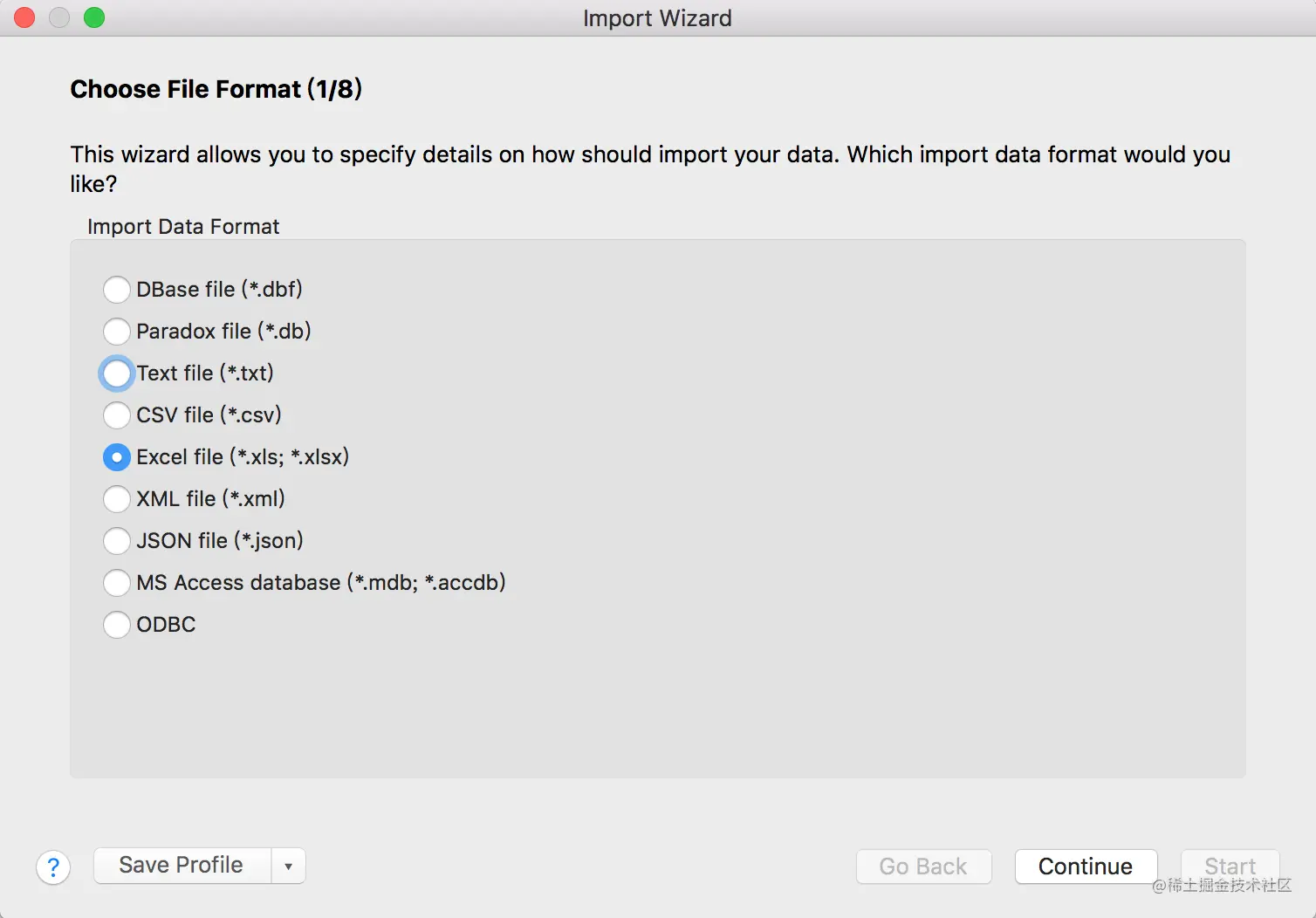This screenshot has height=918, width=1316.
Task: Select the ODBC radio button
Action: click(x=117, y=625)
